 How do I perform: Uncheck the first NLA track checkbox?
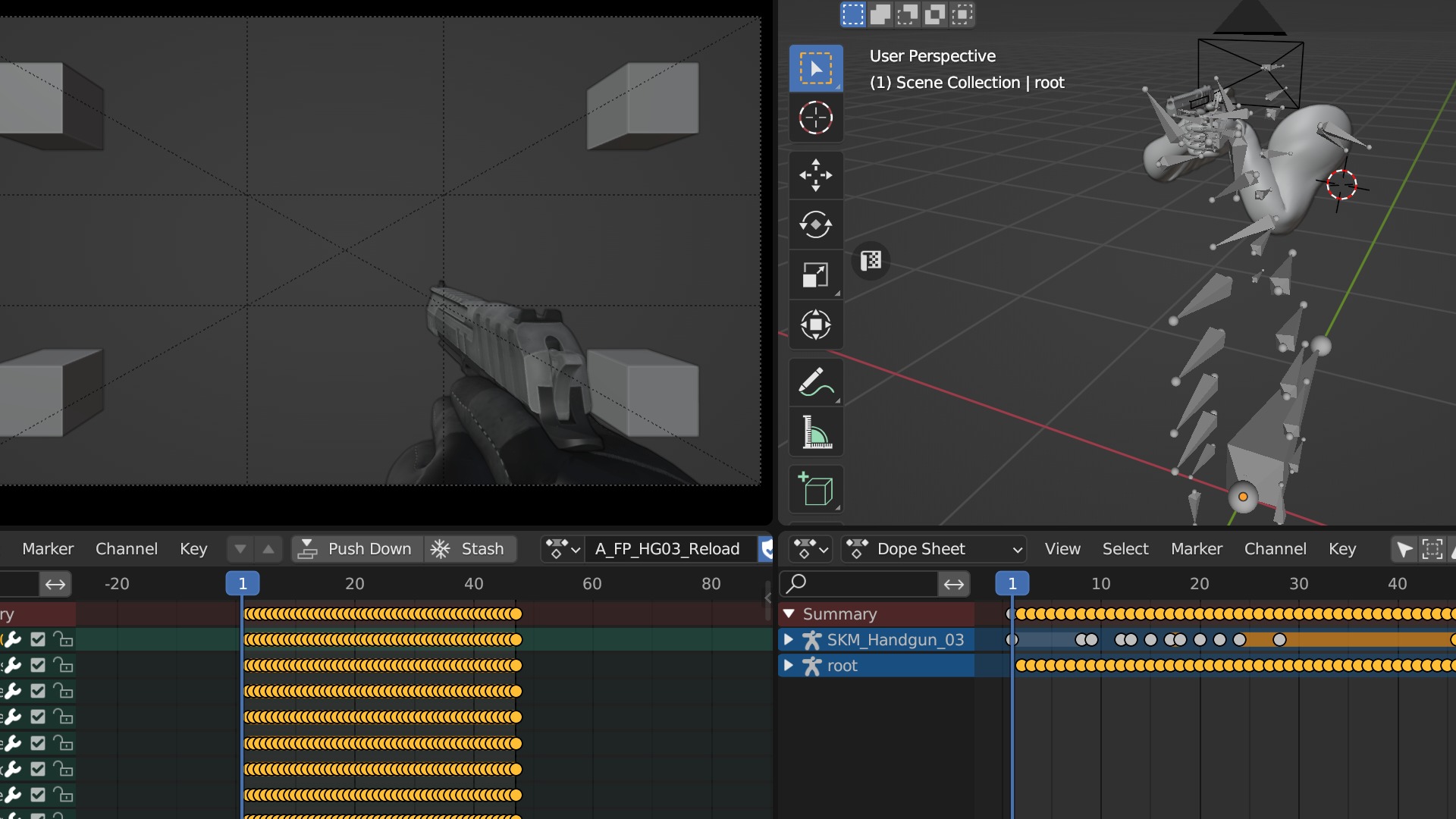coord(38,639)
